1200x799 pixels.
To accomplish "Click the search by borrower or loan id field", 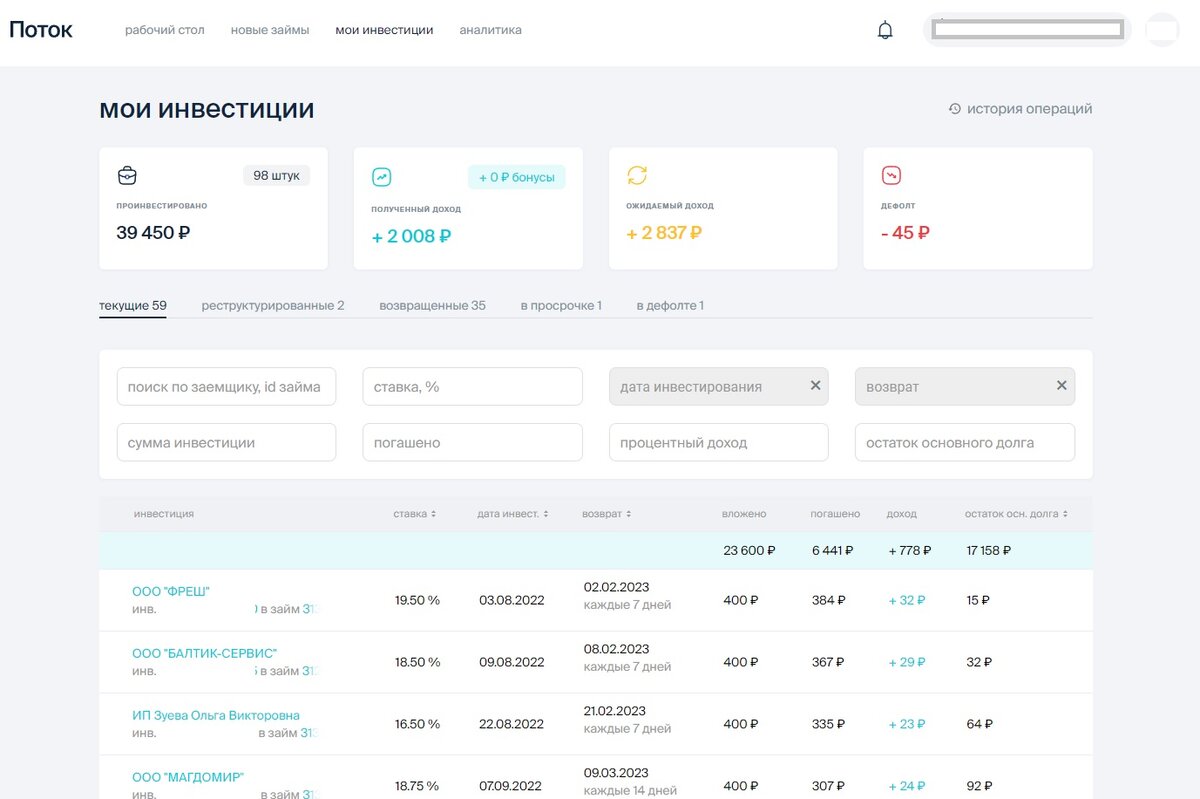I will point(226,387).
